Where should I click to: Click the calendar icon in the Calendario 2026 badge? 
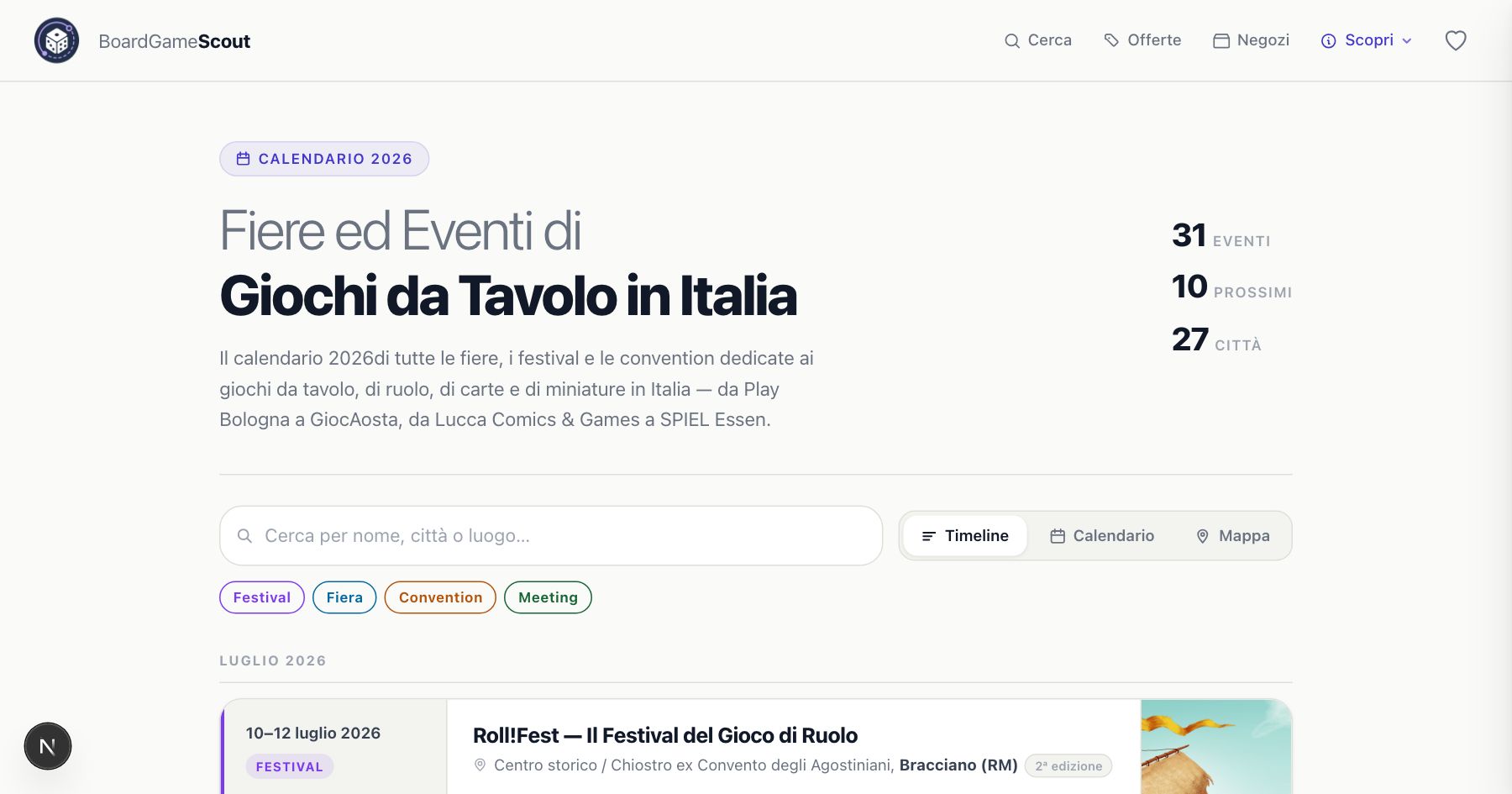coord(244,159)
